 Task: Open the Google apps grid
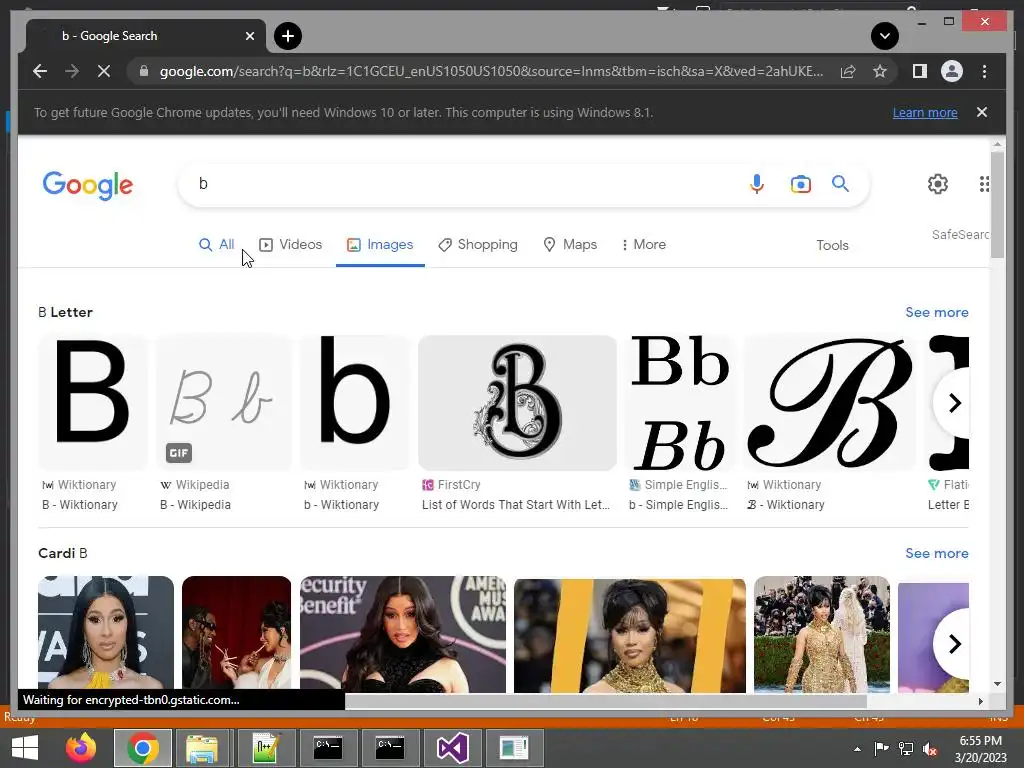[984, 184]
